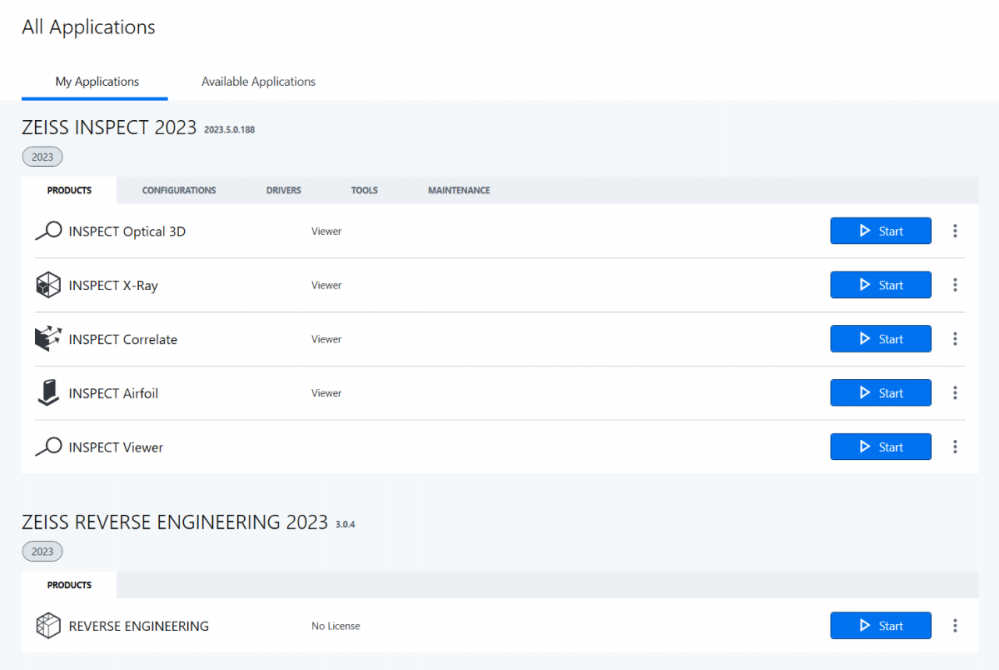Image resolution: width=999 pixels, height=670 pixels.
Task: Open more options for INSPECT Correlate
Action: coord(955,339)
